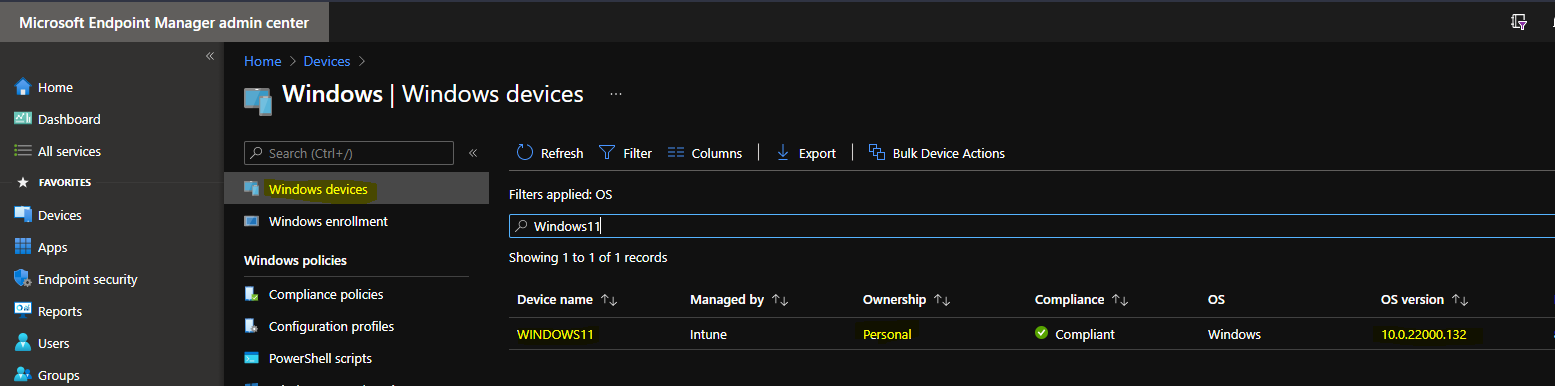
Task: Click the Bulk Device Actions icon
Action: point(877,152)
